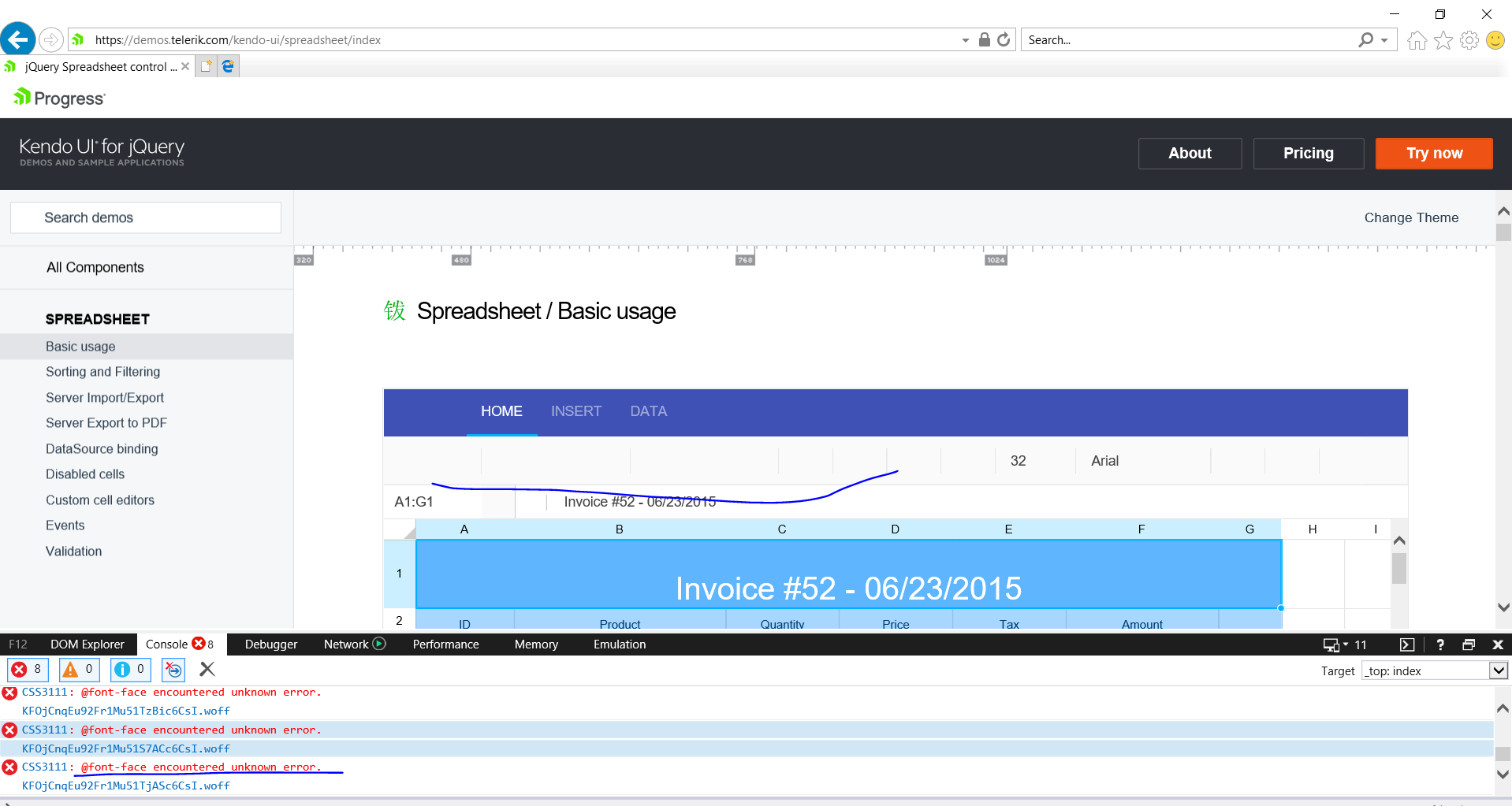Viewport: 1512px width, 806px height.
Task: Click the Pricing button
Action: point(1309,154)
